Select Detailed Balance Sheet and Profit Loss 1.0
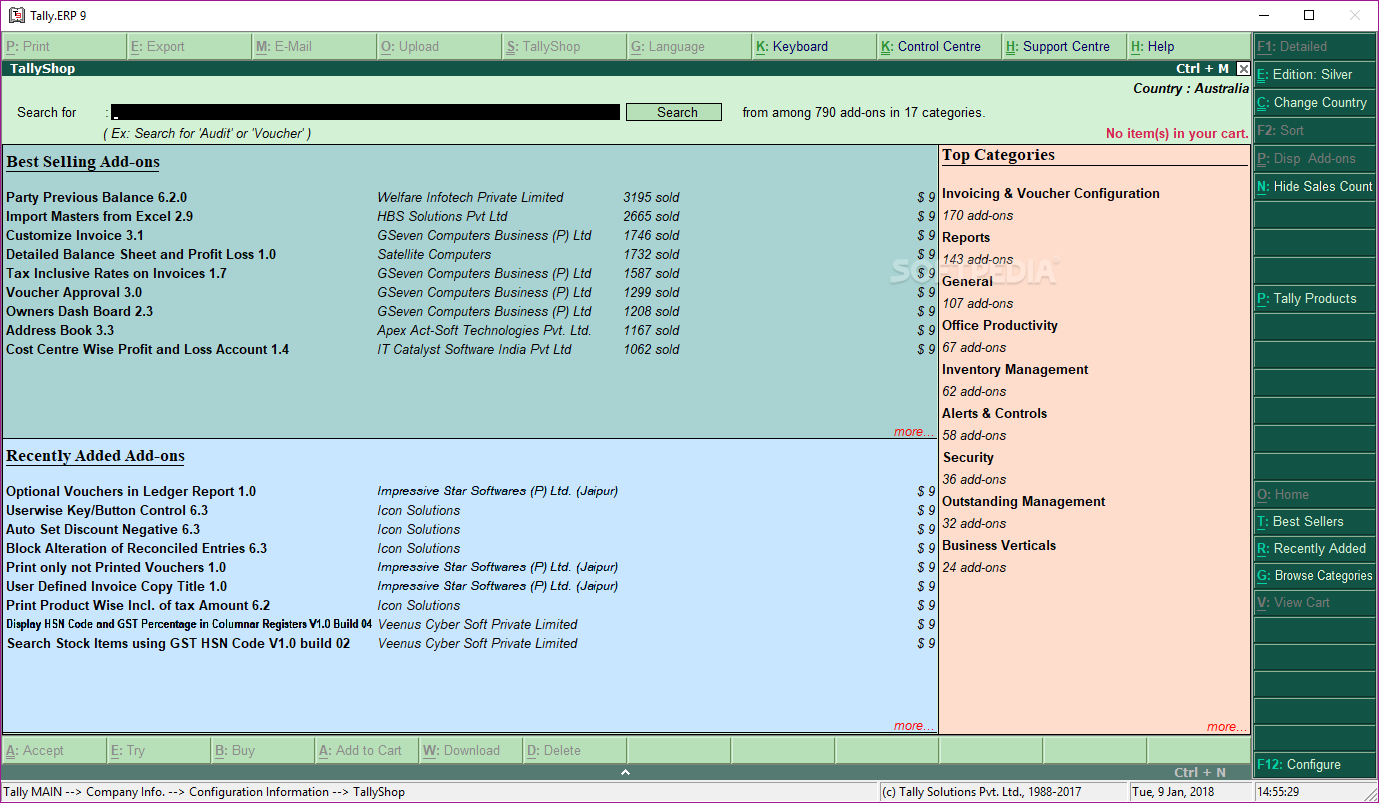Viewport: 1379px width, 803px height. point(141,254)
